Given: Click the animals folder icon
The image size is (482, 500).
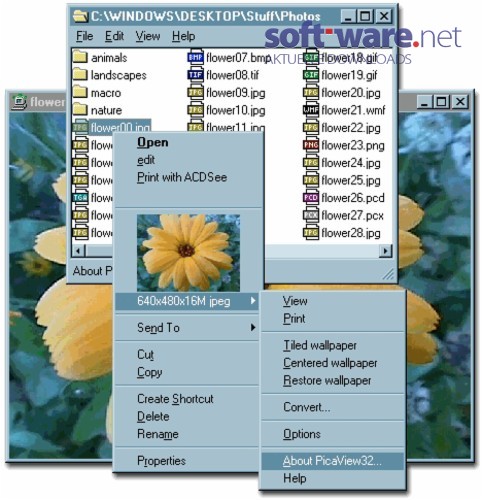Looking at the screenshot, I should click(80, 57).
